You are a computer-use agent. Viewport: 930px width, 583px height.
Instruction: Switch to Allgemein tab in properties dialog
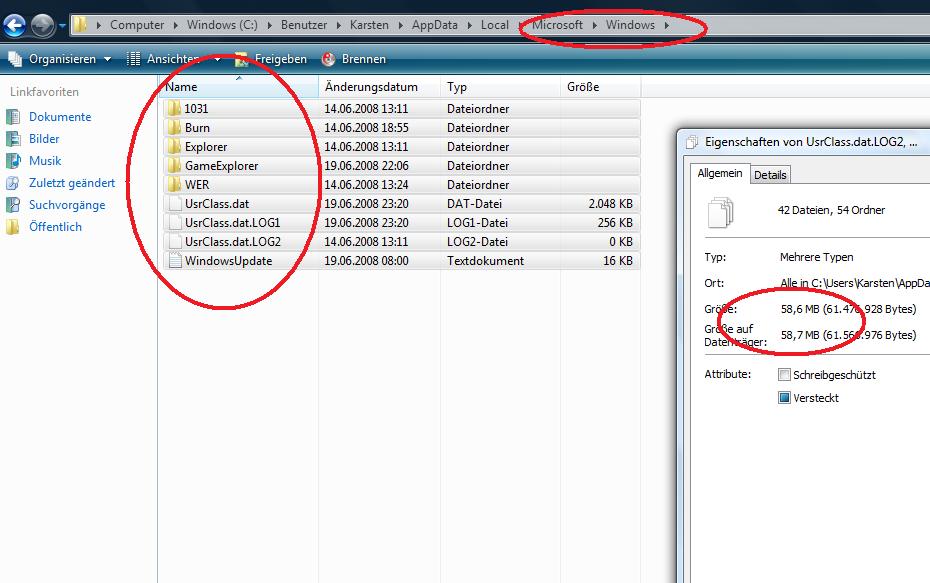(x=719, y=173)
